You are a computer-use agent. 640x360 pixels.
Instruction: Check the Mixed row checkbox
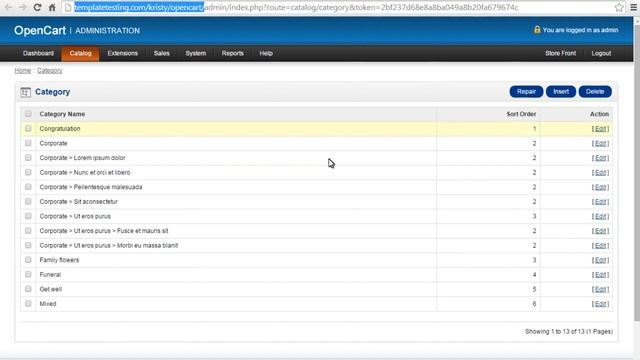(28, 304)
